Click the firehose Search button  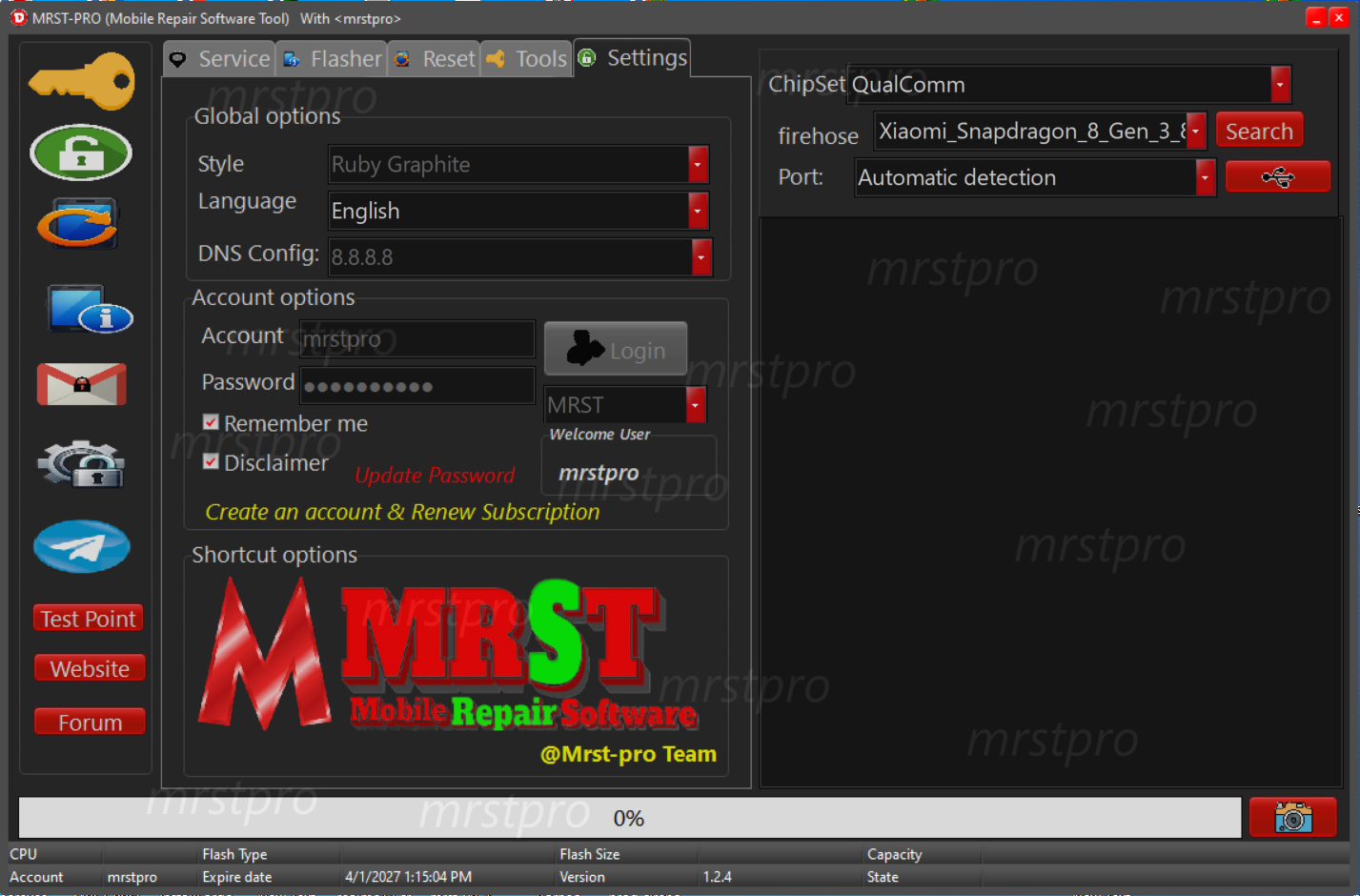pyautogui.click(x=1259, y=132)
